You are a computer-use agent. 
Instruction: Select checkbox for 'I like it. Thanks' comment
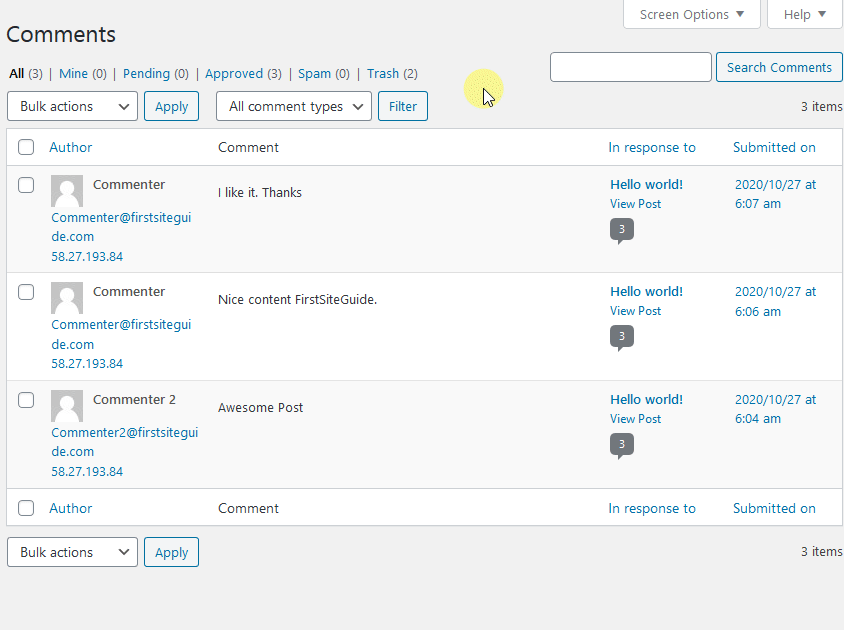[26, 185]
